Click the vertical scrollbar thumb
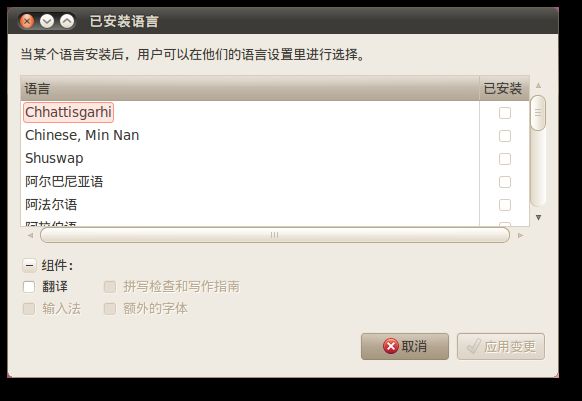The image size is (582, 401). [538, 113]
